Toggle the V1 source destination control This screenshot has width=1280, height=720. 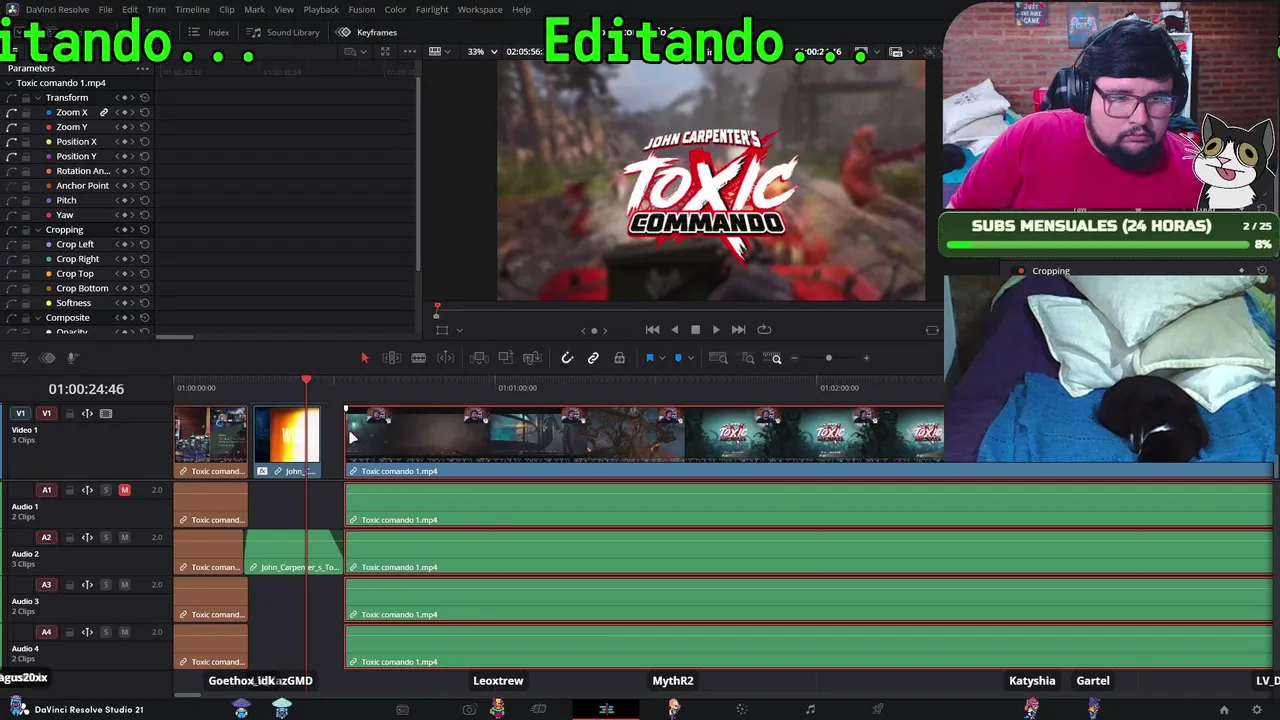coord(20,413)
